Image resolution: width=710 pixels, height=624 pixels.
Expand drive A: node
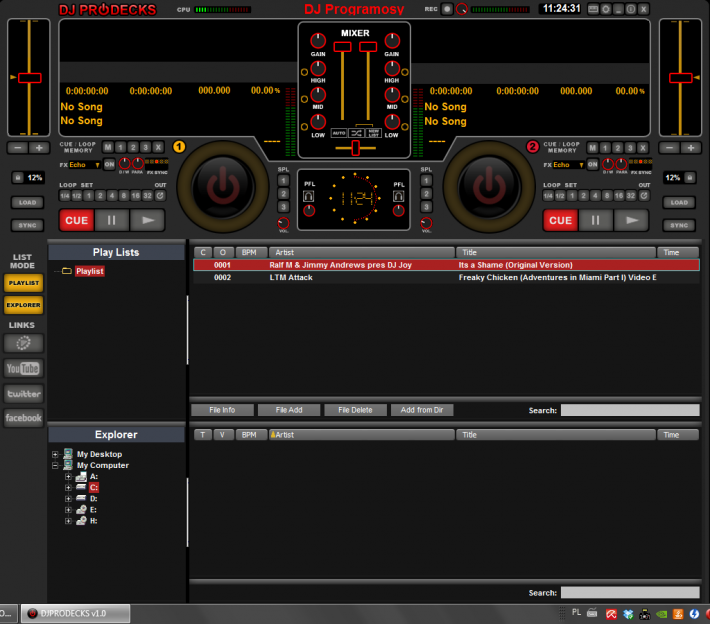68,476
